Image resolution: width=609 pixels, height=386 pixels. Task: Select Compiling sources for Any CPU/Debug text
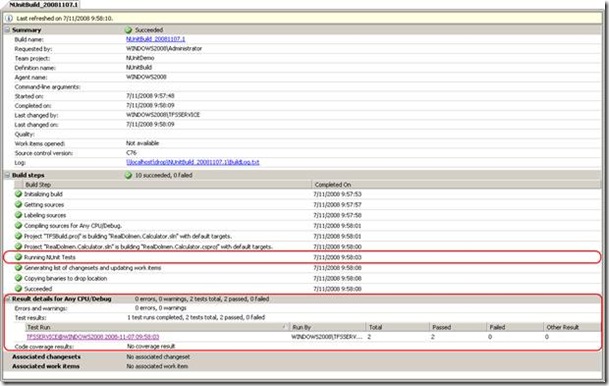pyautogui.click(x=73, y=226)
